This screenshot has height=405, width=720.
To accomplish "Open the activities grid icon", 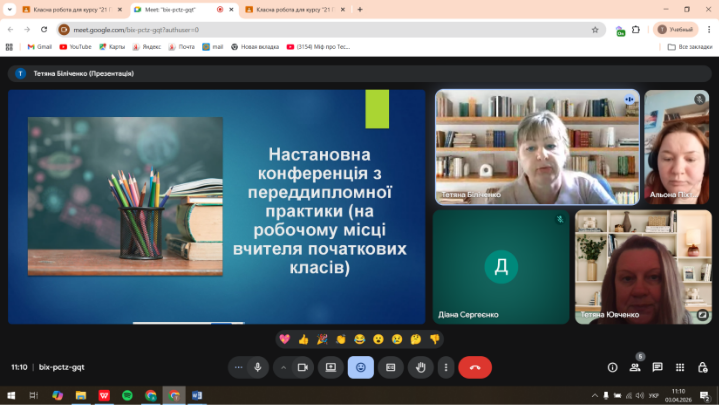I will pyautogui.click(x=680, y=367).
